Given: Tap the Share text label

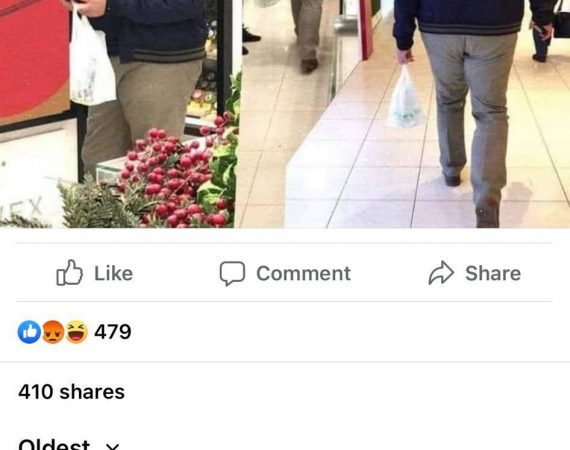Looking at the screenshot, I should click(493, 273).
